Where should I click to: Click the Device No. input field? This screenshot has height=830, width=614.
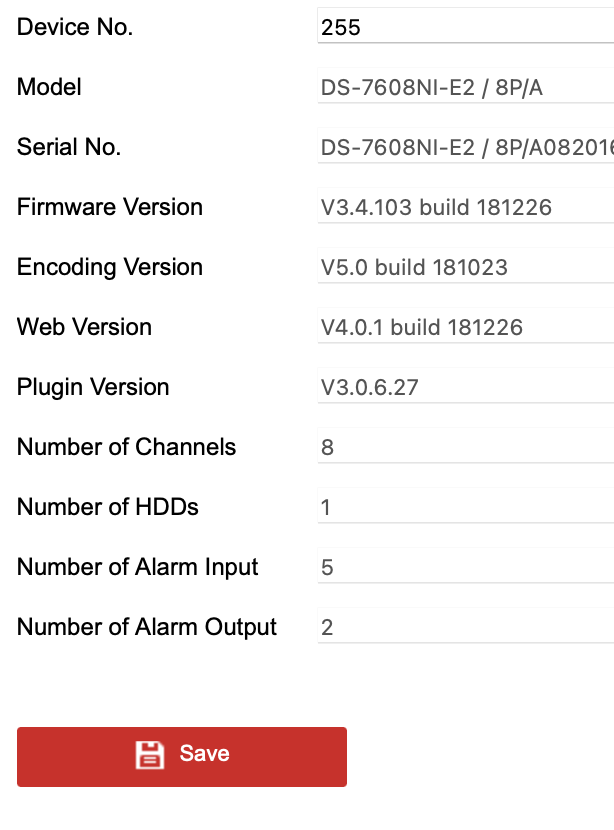pos(460,27)
